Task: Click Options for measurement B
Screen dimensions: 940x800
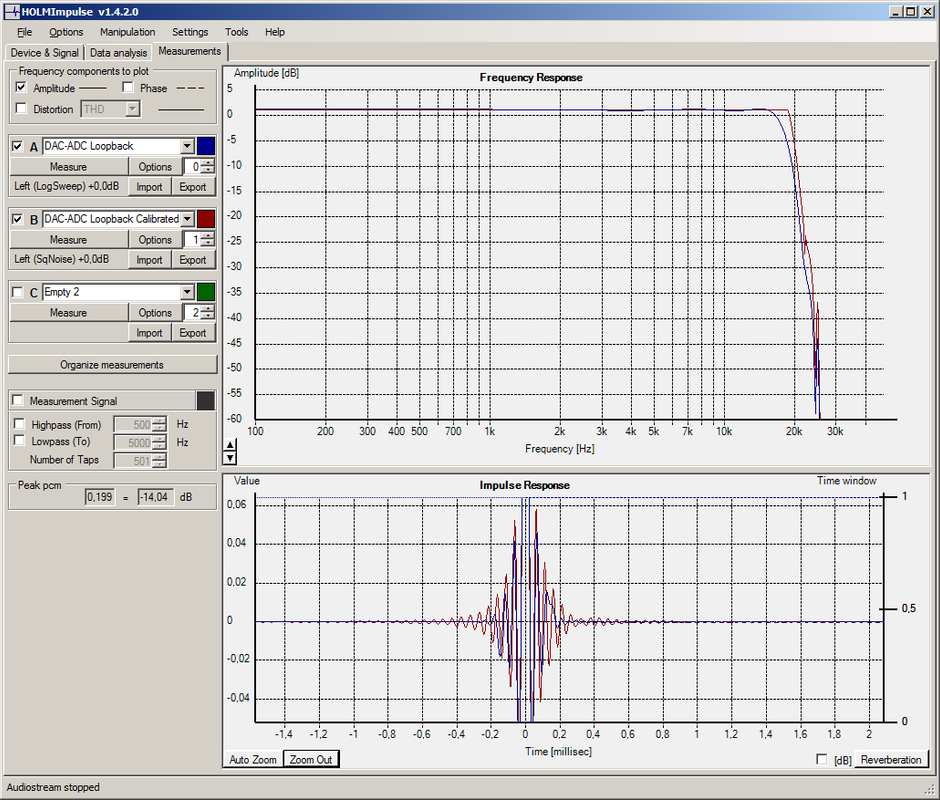Action: (x=155, y=240)
